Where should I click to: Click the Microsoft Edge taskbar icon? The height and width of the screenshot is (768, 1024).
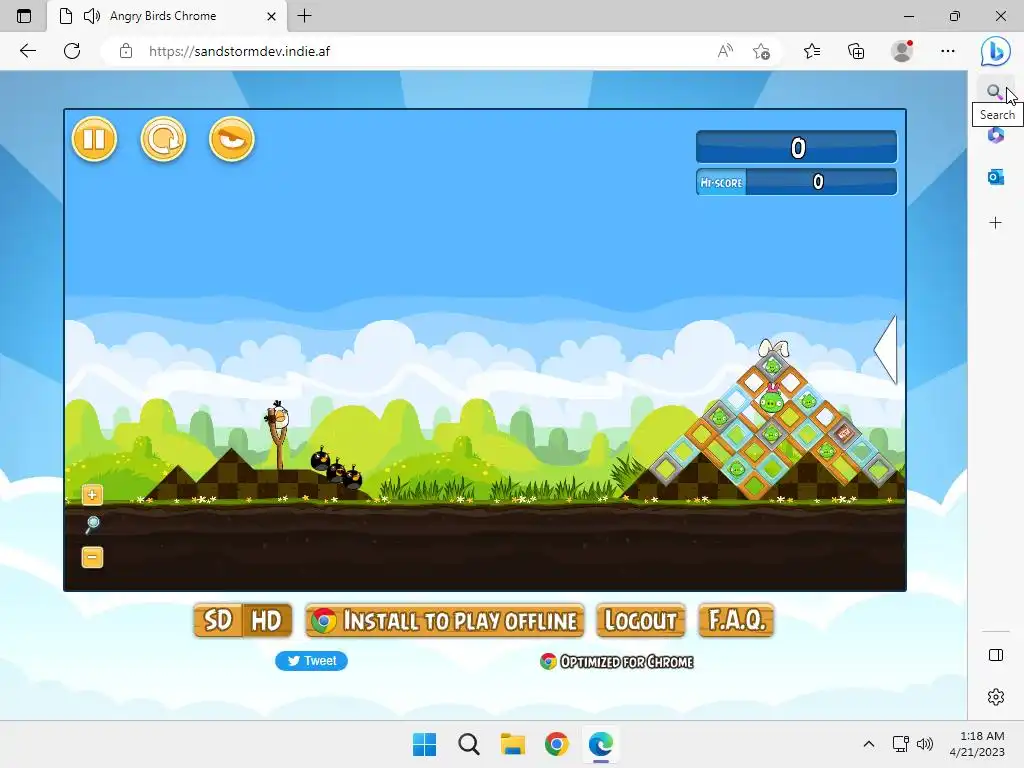pyautogui.click(x=600, y=744)
